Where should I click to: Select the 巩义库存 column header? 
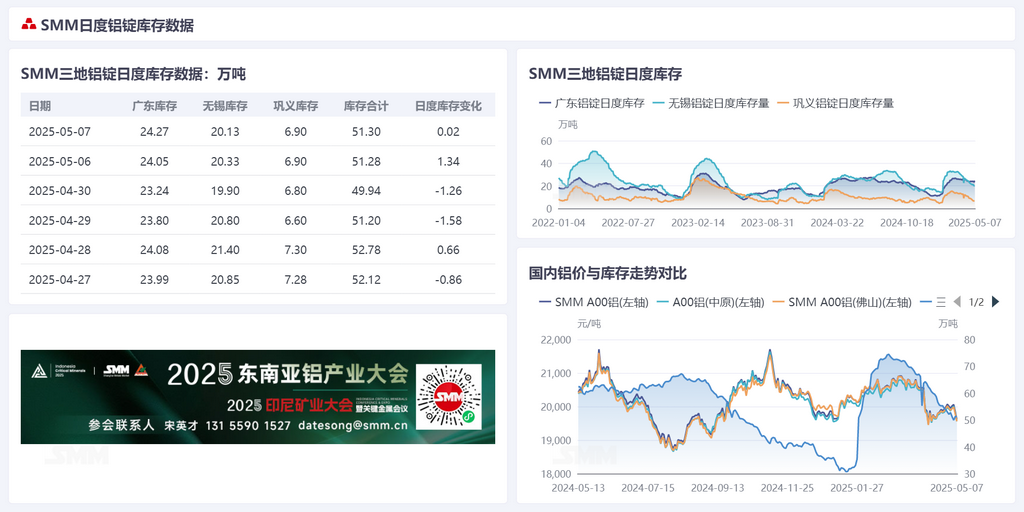point(295,106)
